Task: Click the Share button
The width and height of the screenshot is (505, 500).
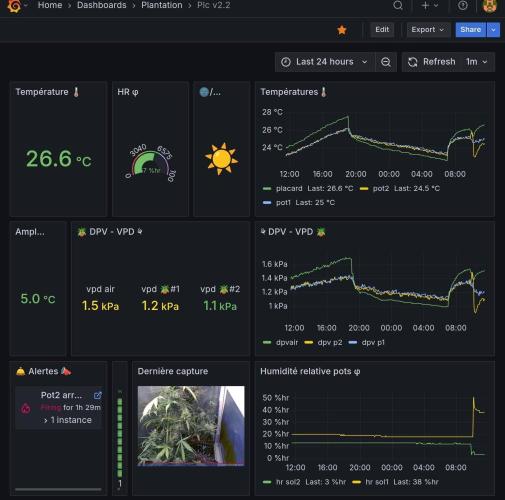Action: pyautogui.click(x=471, y=30)
